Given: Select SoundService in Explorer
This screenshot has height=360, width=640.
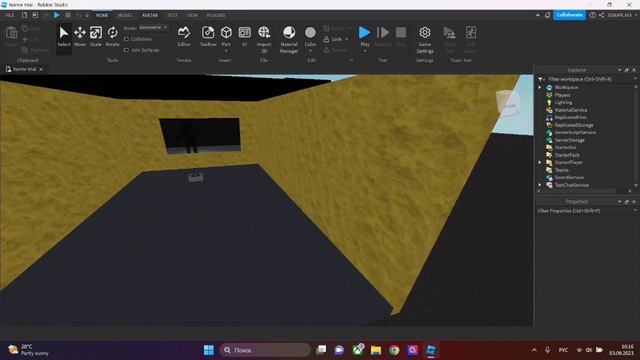Looking at the screenshot, I should click(569, 178).
